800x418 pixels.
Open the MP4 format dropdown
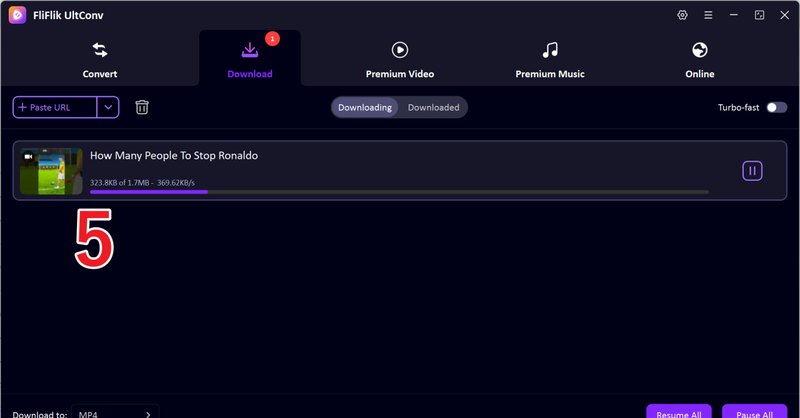tap(115, 411)
